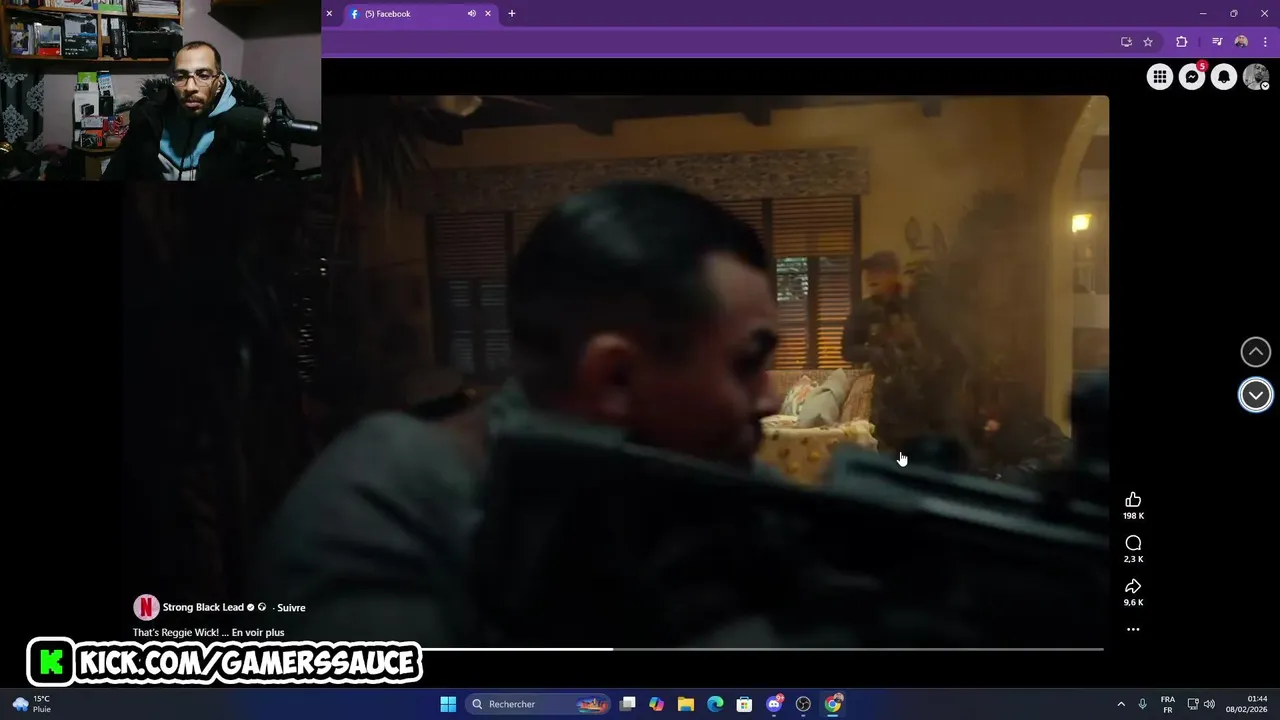This screenshot has width=1280, height=720.
Task: Open the Strong Black Lead page name
Action: pyautogui.click(x=203, y=607)
